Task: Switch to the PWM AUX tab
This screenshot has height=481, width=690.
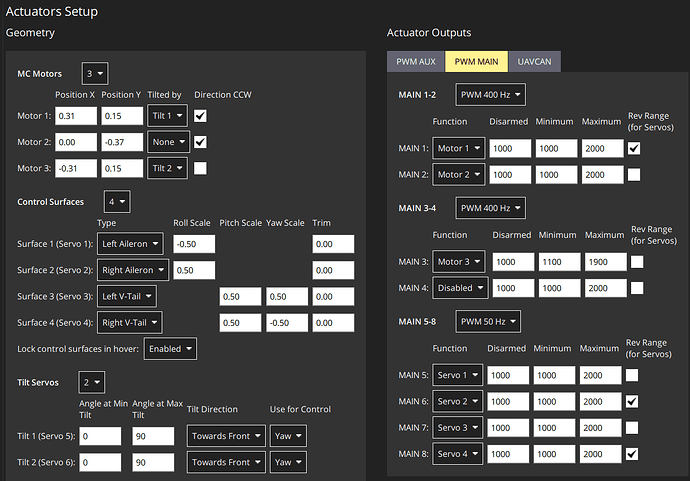Action: click(416, 62)
